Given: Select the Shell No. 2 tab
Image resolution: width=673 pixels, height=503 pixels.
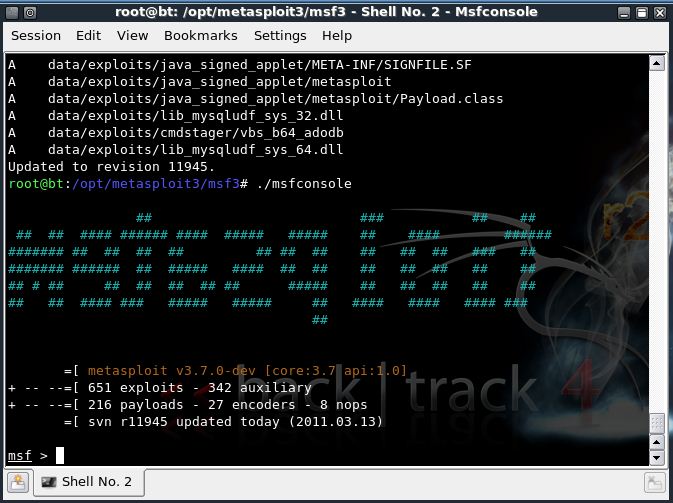Looking at the screenshot, I should tap(88, 482).
